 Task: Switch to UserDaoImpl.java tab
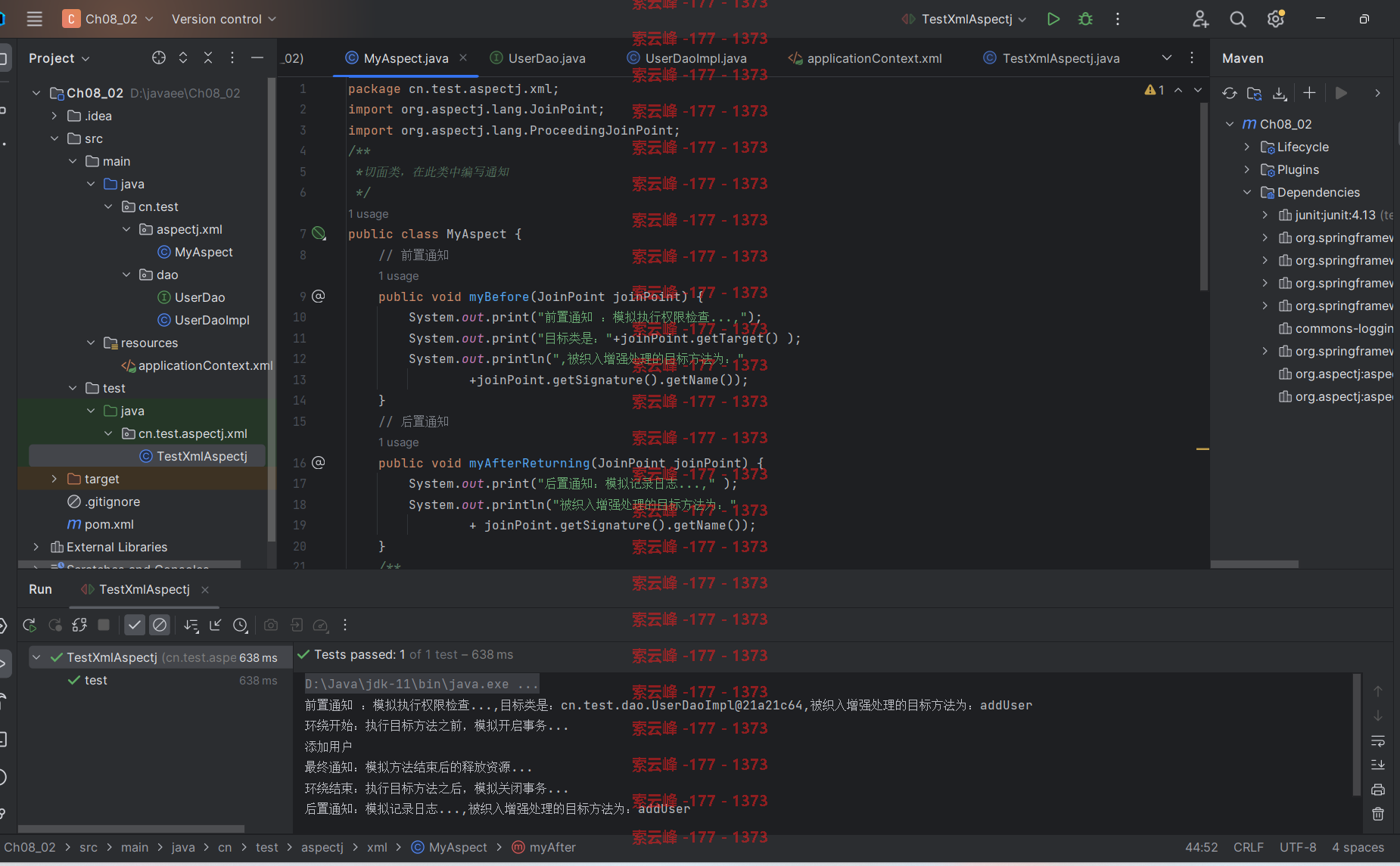click(686, 58)
